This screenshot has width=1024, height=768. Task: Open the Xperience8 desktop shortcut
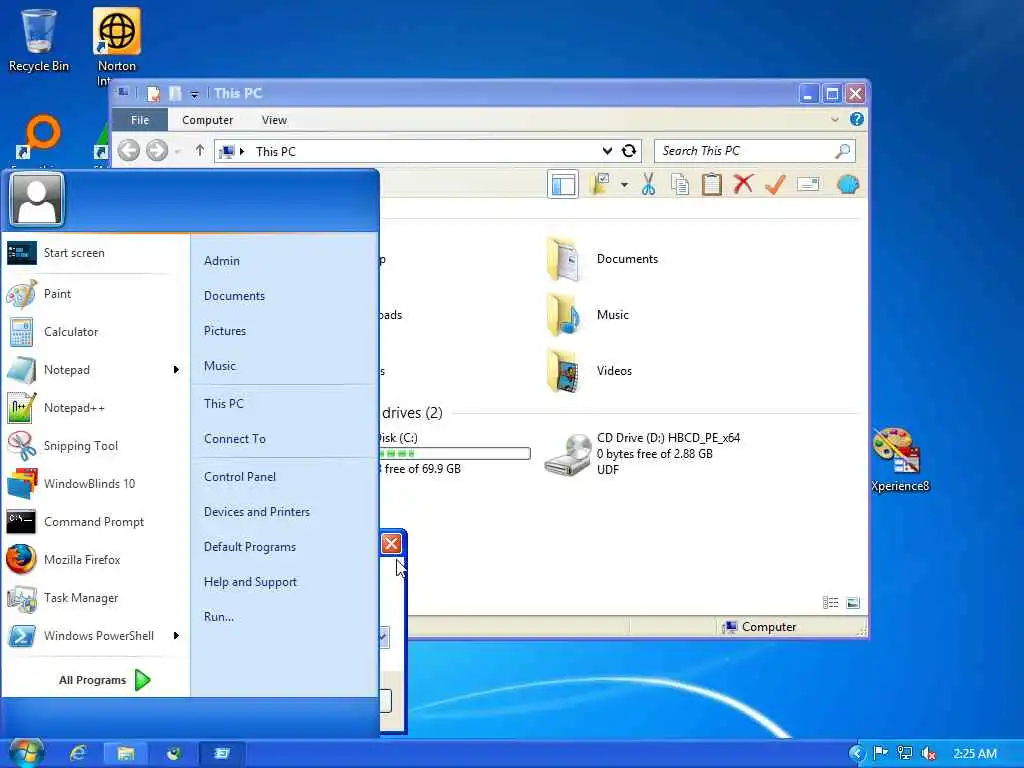[x=899, y=460]
